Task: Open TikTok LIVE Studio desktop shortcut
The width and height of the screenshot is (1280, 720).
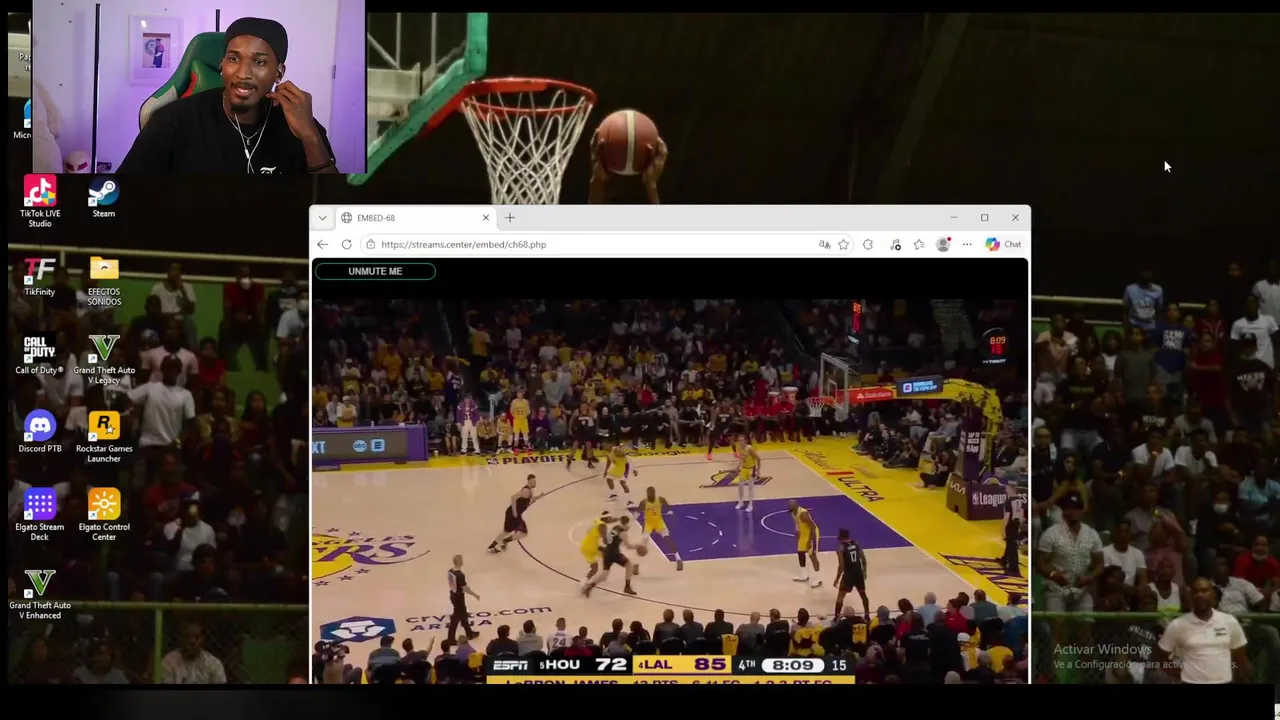Action: [40, 200]
